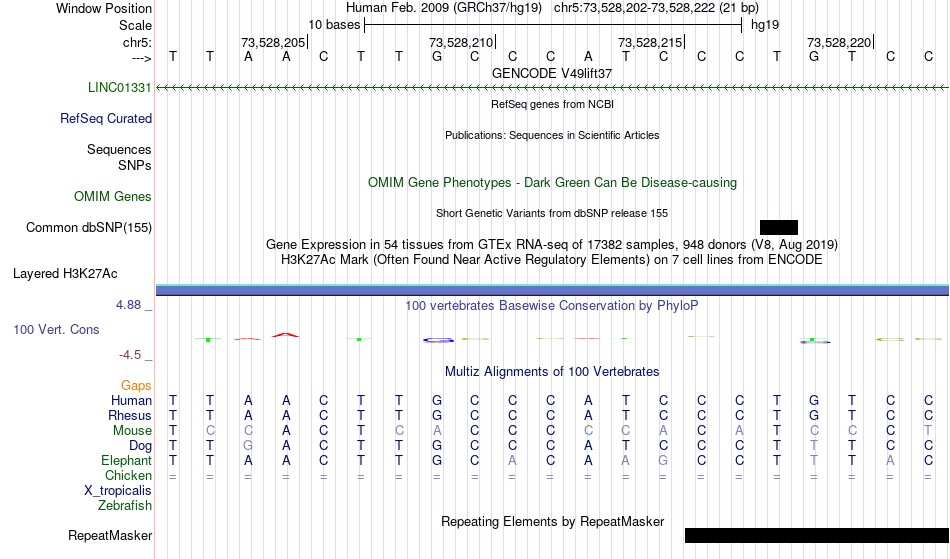Select the OMIM Genes track label
This screenshot has width=950, height=559.
click(x=113, y=196)
